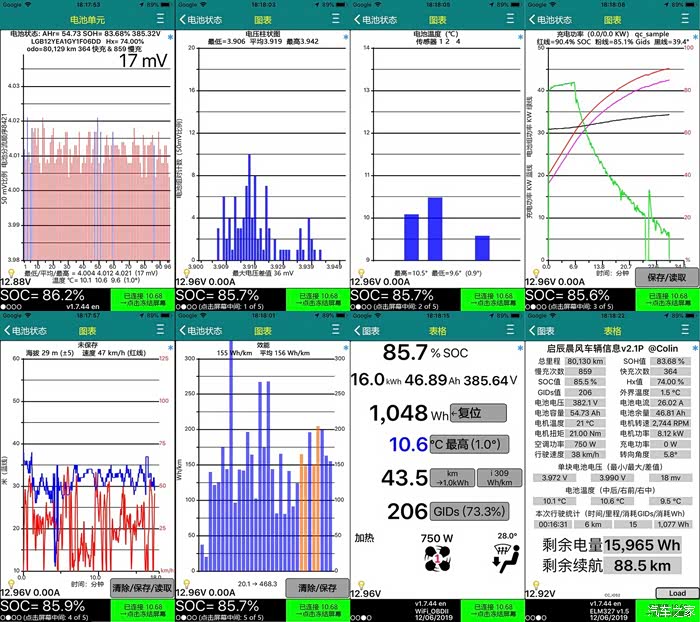Tap the lightbulb icon above 12.88V

9,272
